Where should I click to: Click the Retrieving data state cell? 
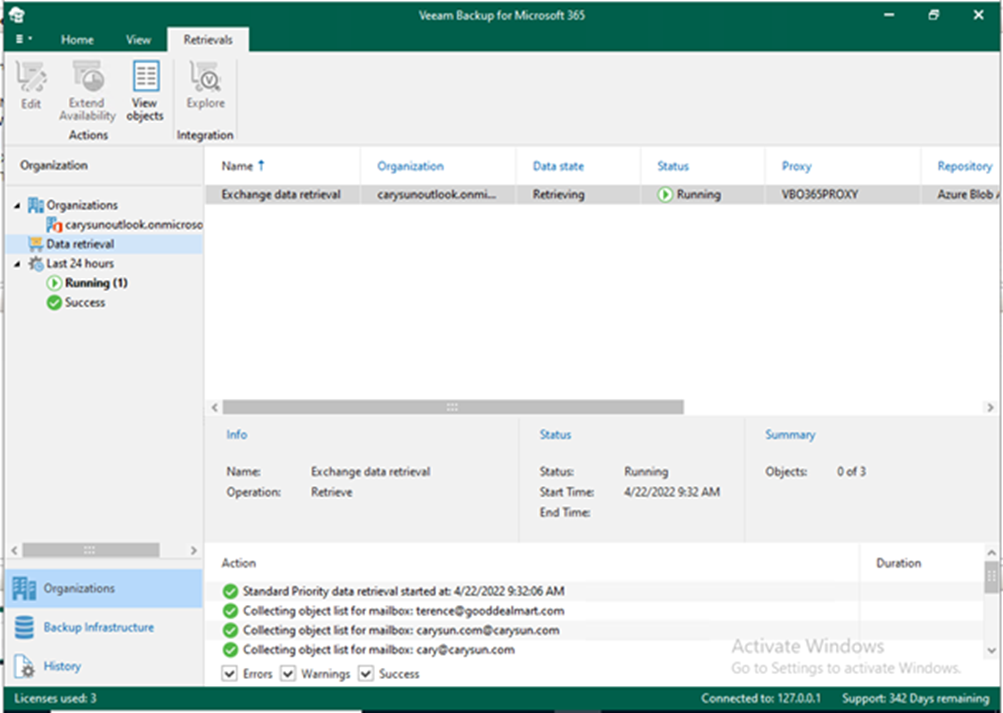coord(558,194)
